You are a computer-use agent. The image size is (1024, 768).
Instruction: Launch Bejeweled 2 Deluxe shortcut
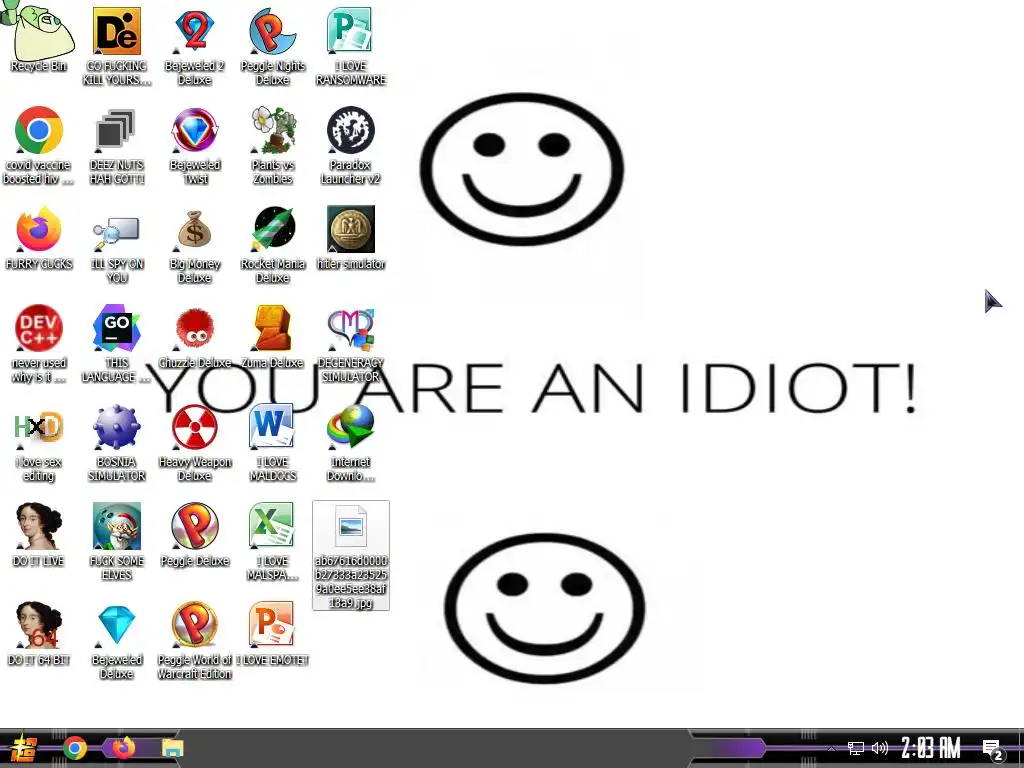[x=195, y=46]
